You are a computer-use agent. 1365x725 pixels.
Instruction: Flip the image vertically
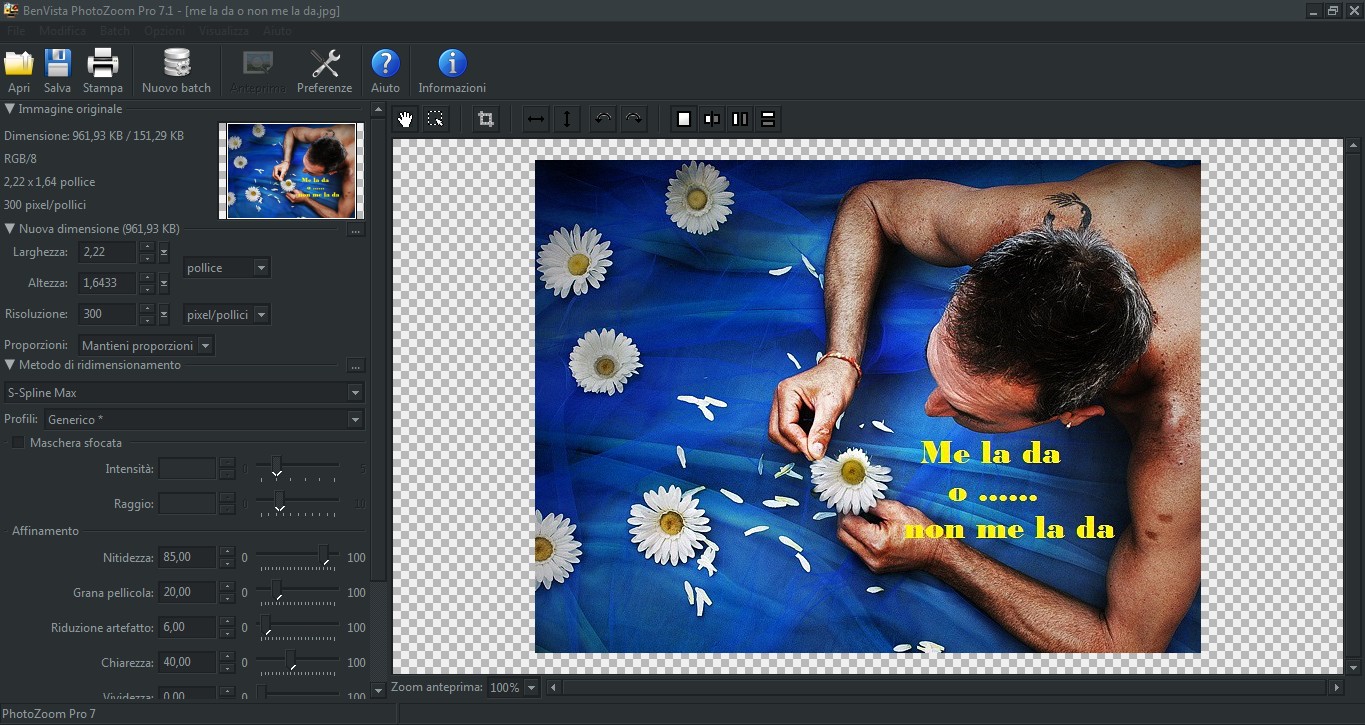(x=567, y=119)
